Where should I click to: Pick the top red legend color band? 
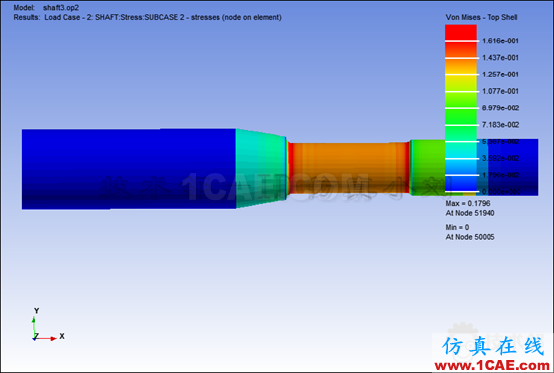[461, 33]
